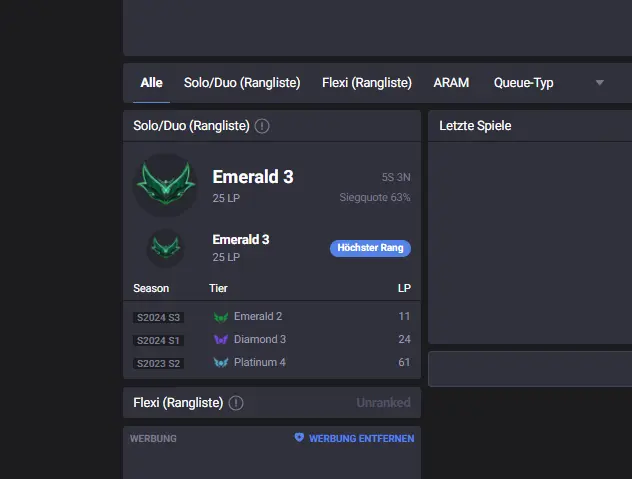This screenshot has width=632, height=479.
Task: Click the info icon beside Flexi (Rangliste) header
Action: coord(236,403)
